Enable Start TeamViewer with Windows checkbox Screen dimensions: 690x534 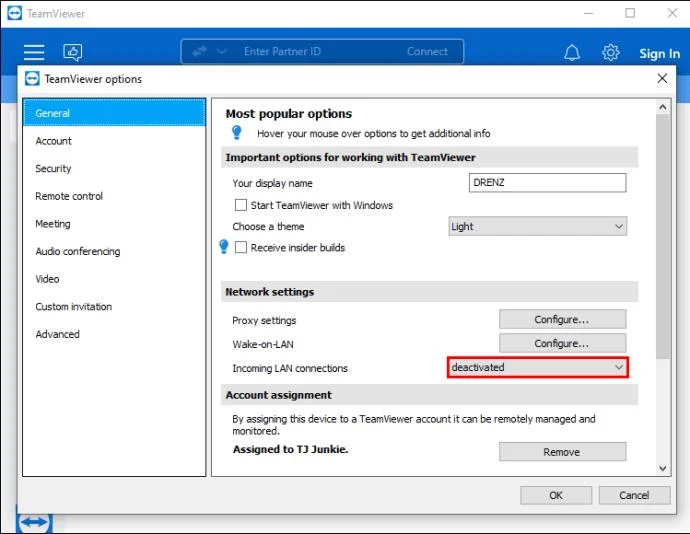tap(241, 205)
